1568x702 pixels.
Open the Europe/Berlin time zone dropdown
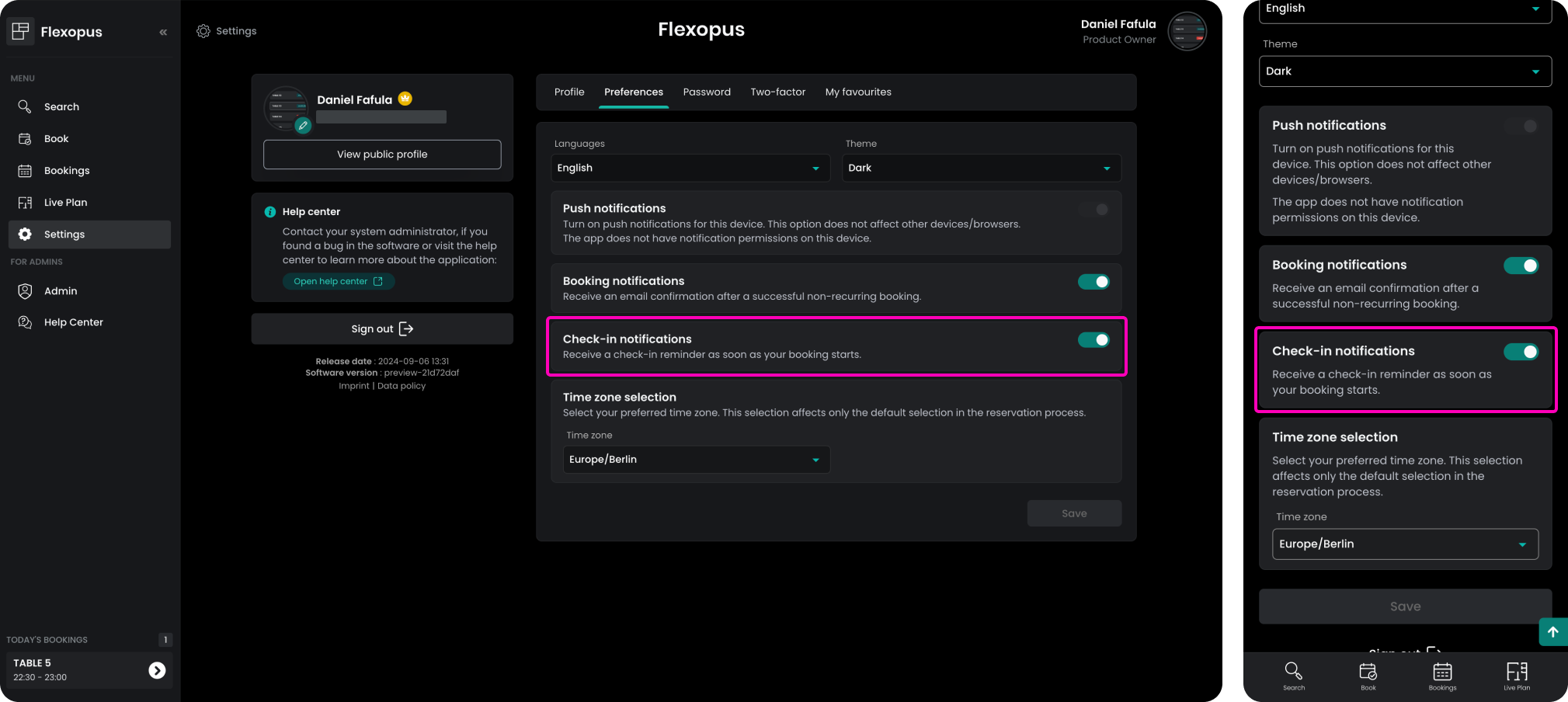click(695, 460)
